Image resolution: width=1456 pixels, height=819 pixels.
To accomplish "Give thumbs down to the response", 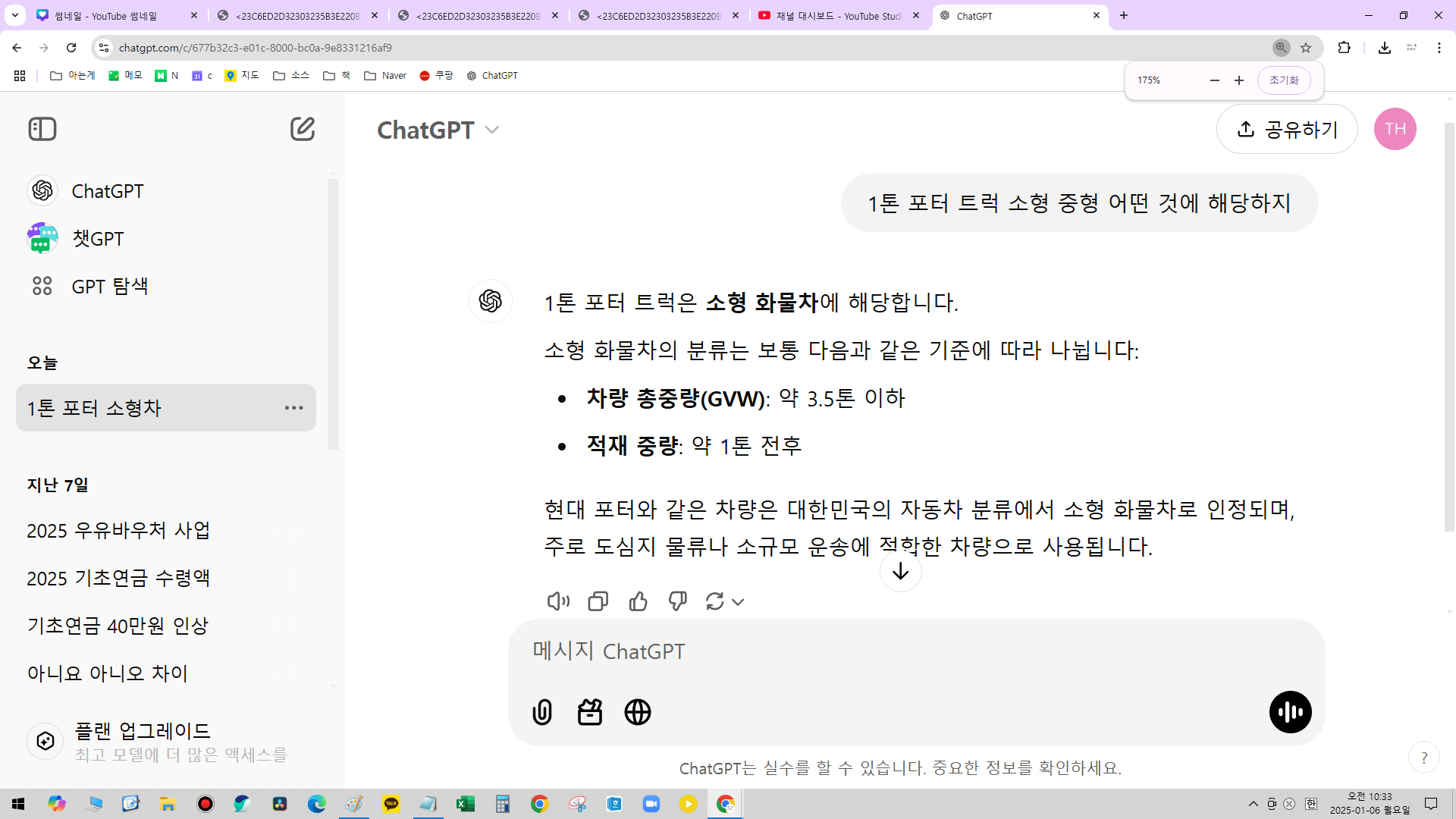I will click(677, 601).
